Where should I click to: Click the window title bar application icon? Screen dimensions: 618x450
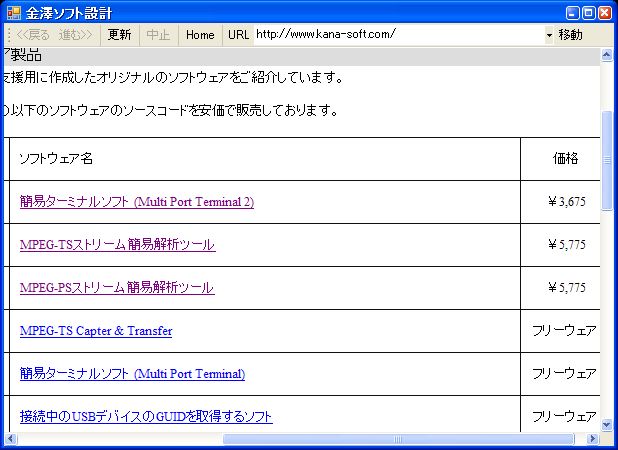[13, 13]
